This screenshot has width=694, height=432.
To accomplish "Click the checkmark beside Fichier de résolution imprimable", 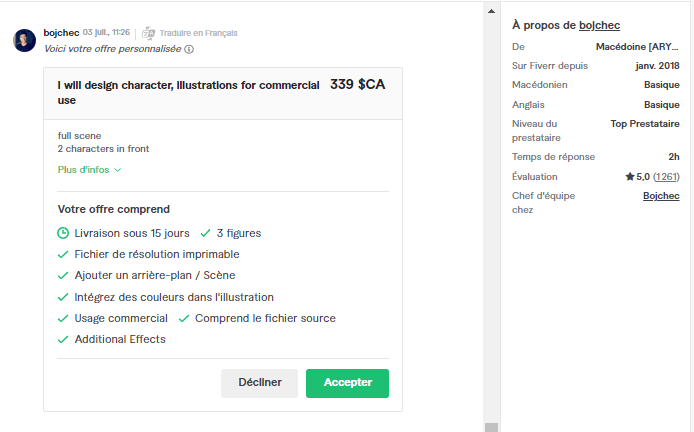I will 64,254.
